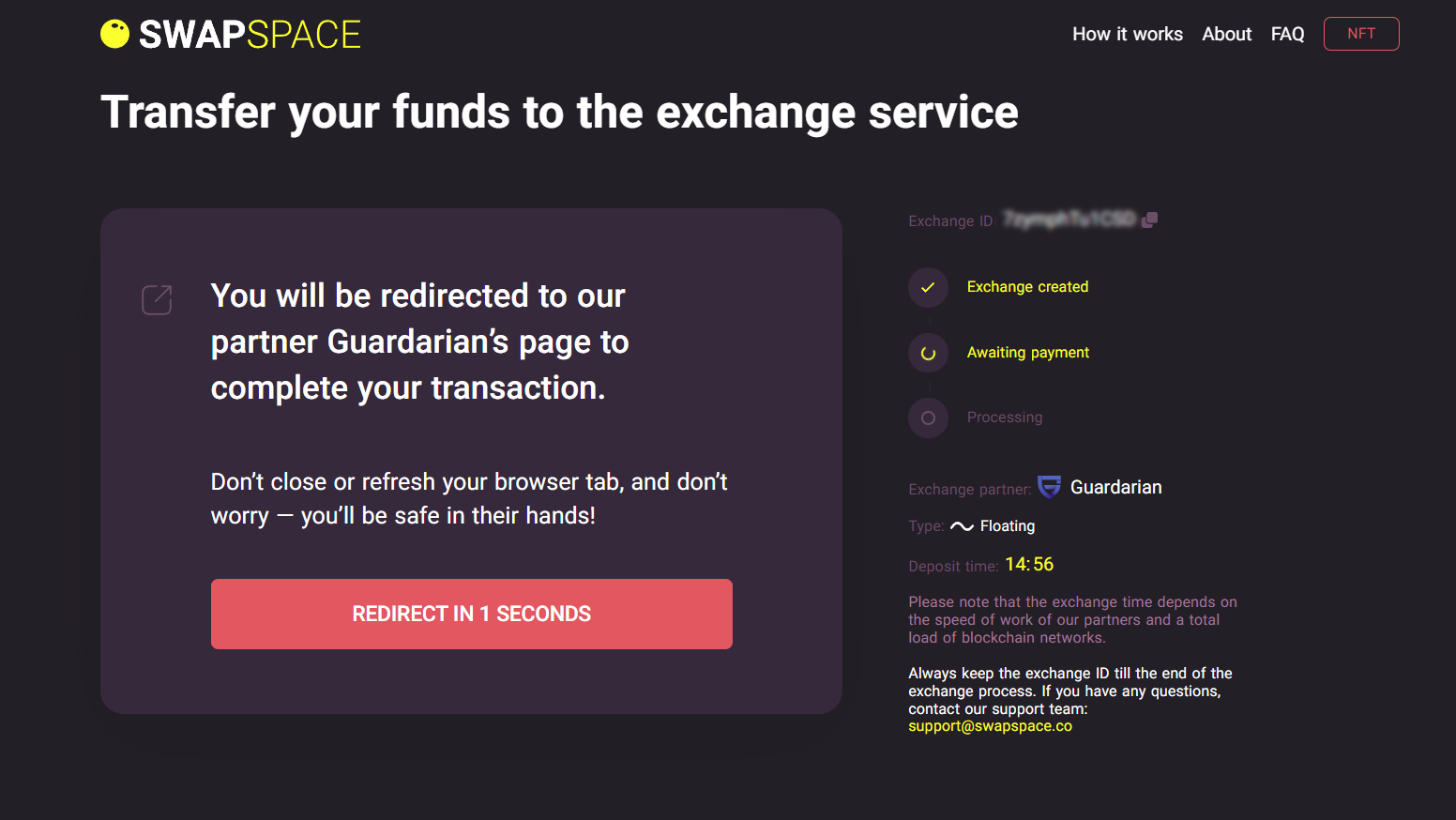This screenshot has height=820, width=1456.
Task: Click the Processing step circle icon
Action: [928, 418]
